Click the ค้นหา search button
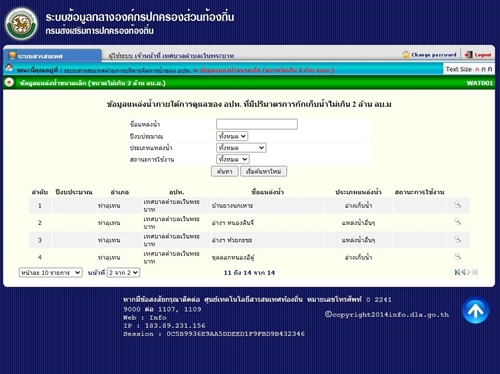This screenshot has height=374, width=500. point(225,171)
